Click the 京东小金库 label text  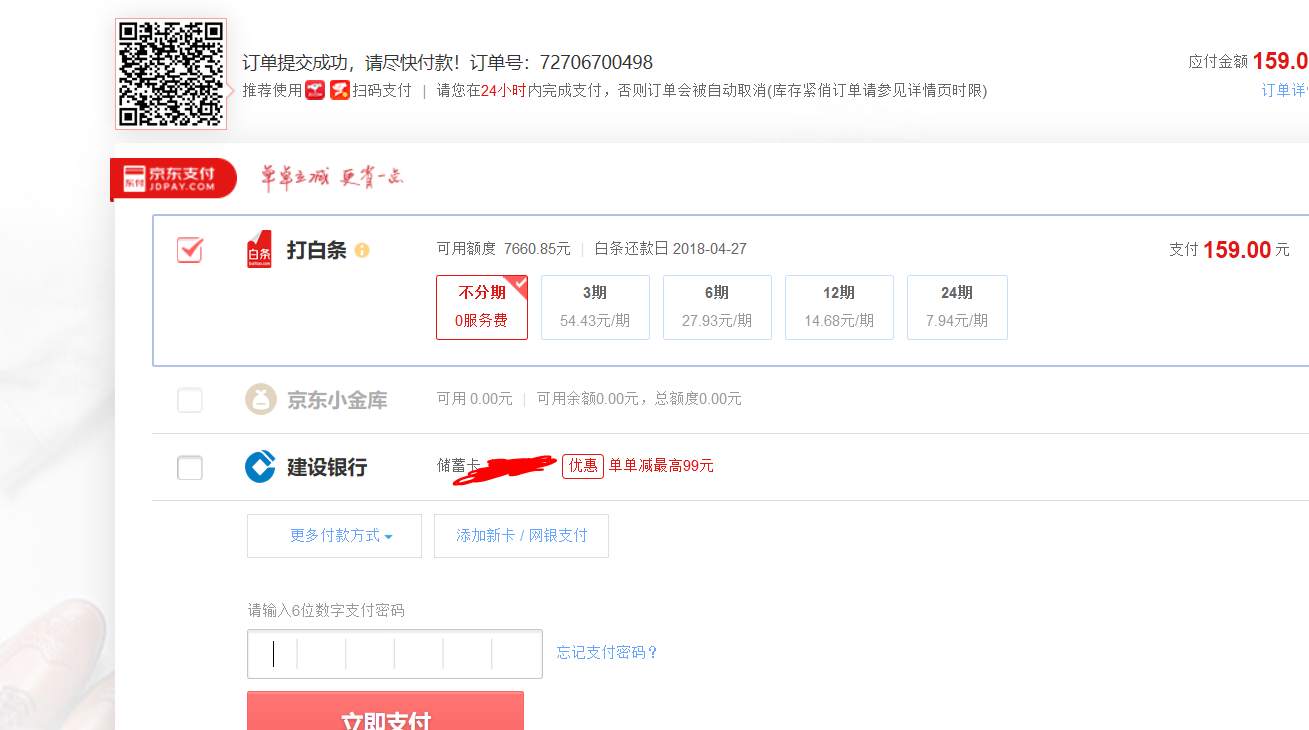(337, 400)
